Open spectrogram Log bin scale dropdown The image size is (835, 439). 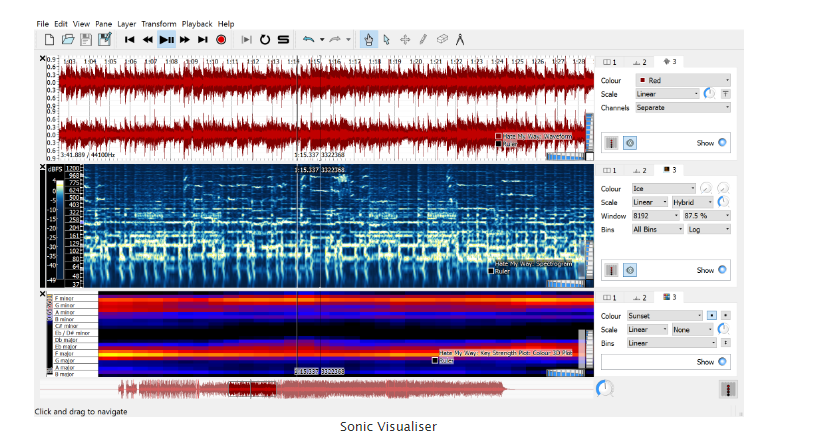pyautogui.click(x=708, y=229)
